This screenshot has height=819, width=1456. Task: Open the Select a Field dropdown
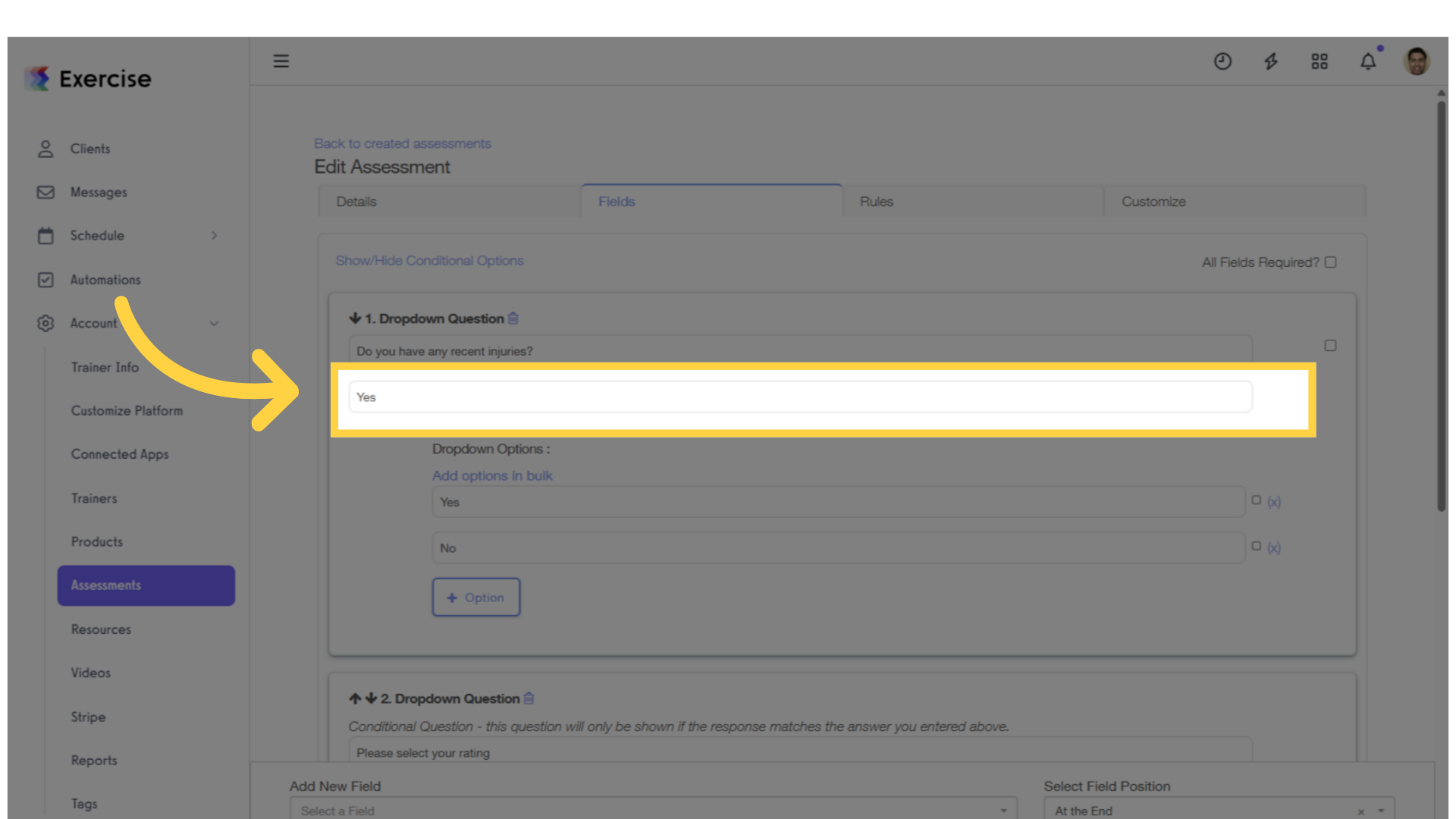(653, 810)
